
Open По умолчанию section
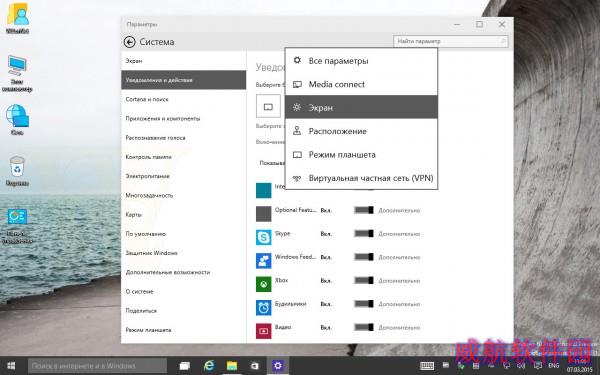click(x=184, y=234)
